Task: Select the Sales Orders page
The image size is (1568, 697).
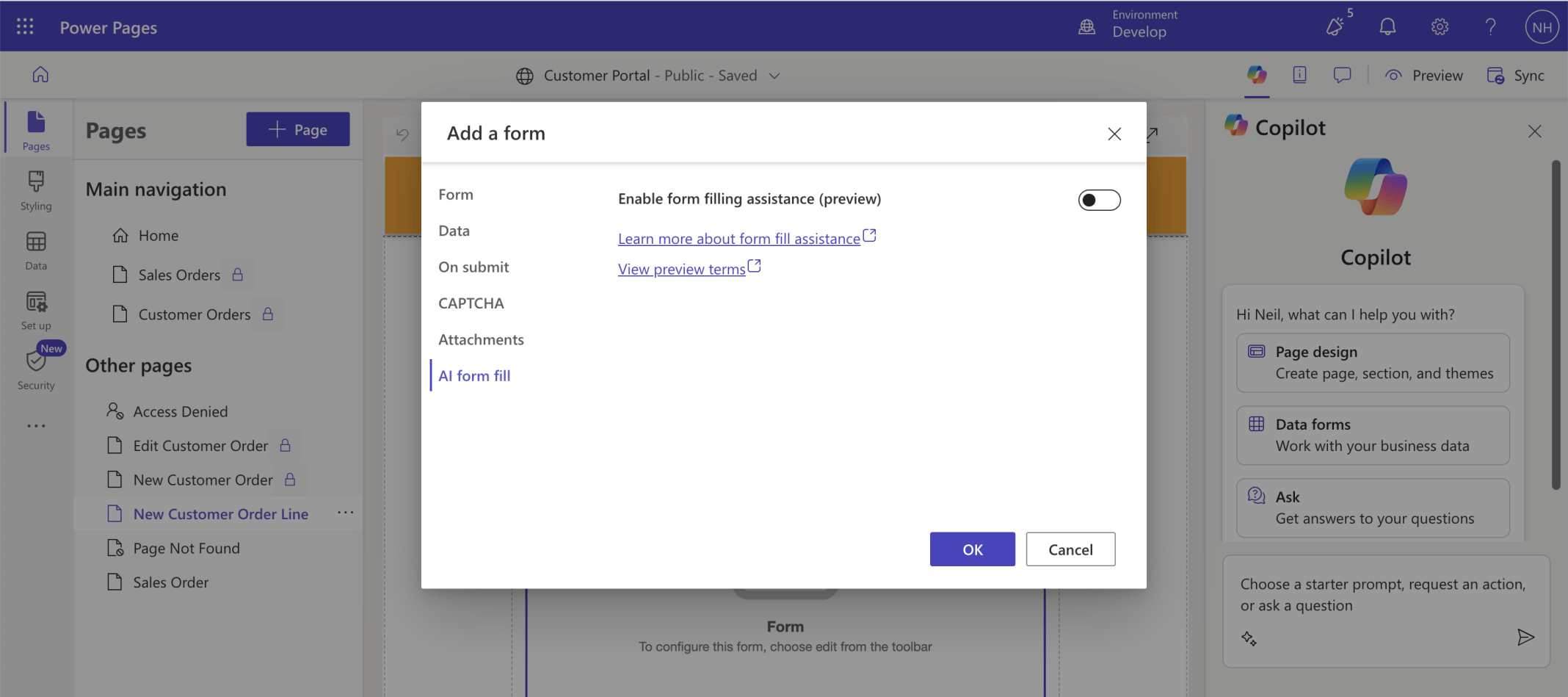Action: point(179,275)
